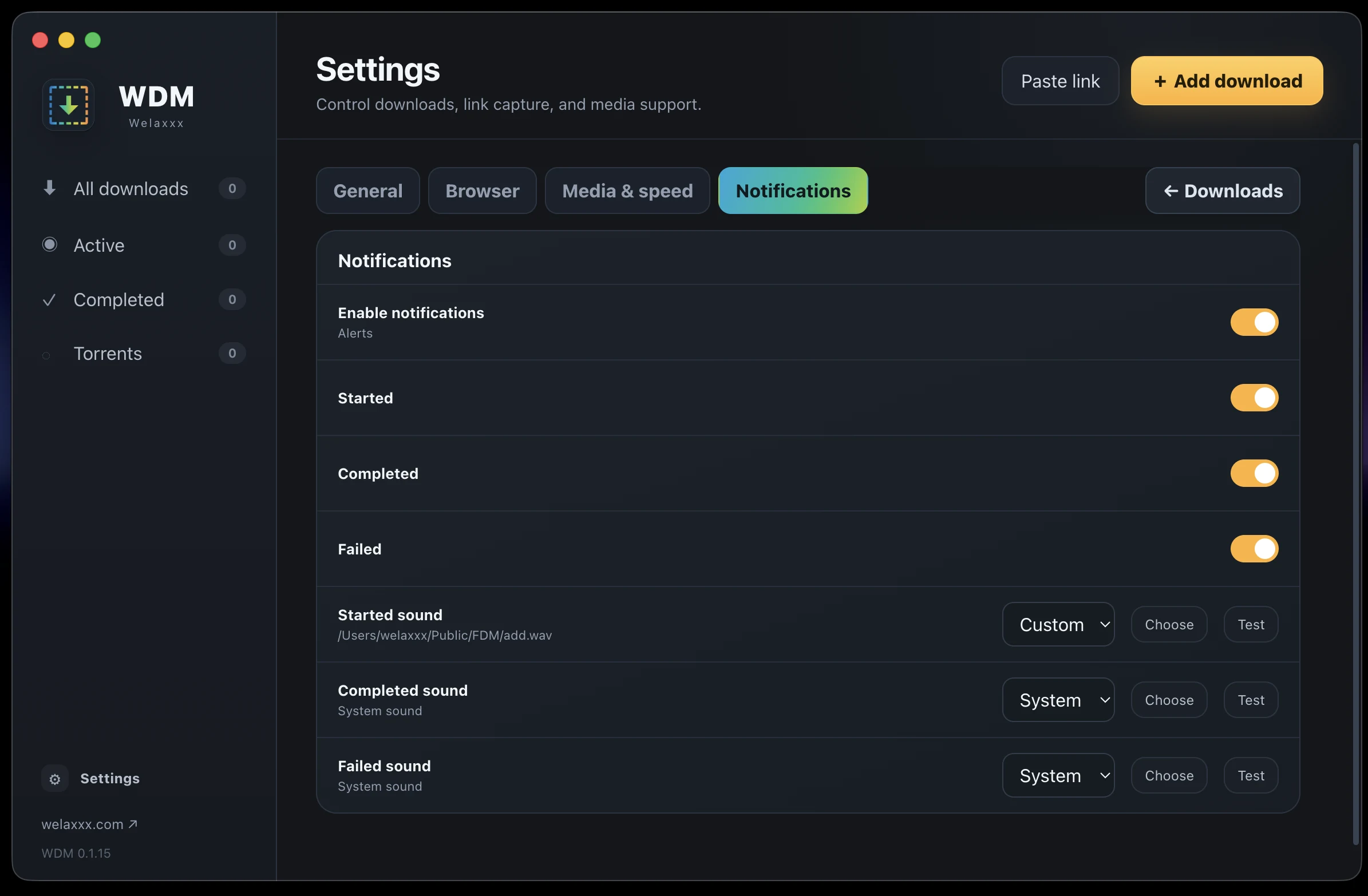Toggle the Completed notification switch
This screenshot has width=1368, height=896.
tap(1254, 474)
